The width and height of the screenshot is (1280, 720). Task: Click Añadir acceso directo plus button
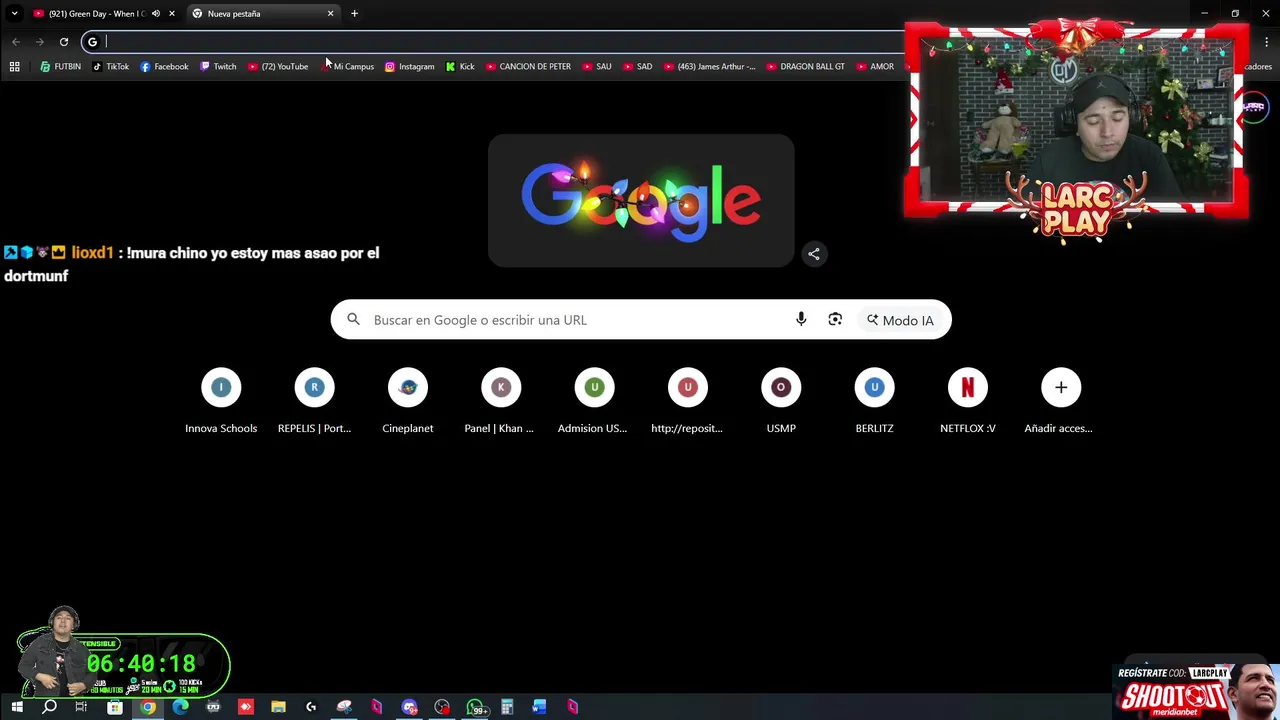(x=1061, y=388)
